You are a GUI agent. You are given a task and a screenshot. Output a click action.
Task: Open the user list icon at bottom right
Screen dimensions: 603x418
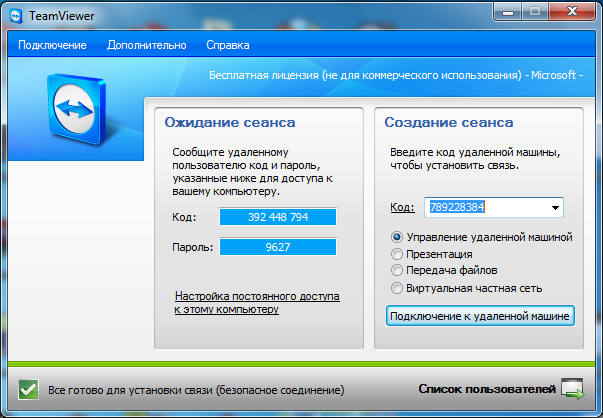(572, 388)
